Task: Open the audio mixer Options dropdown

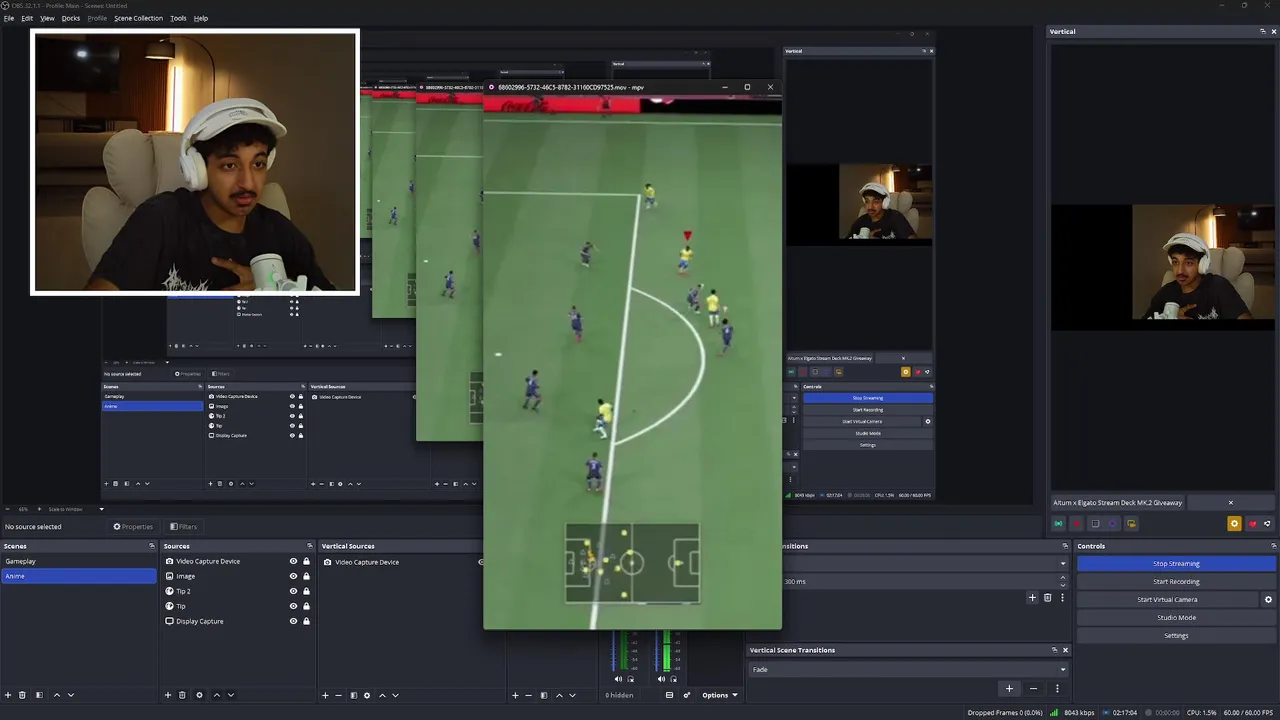Action: 719,695
